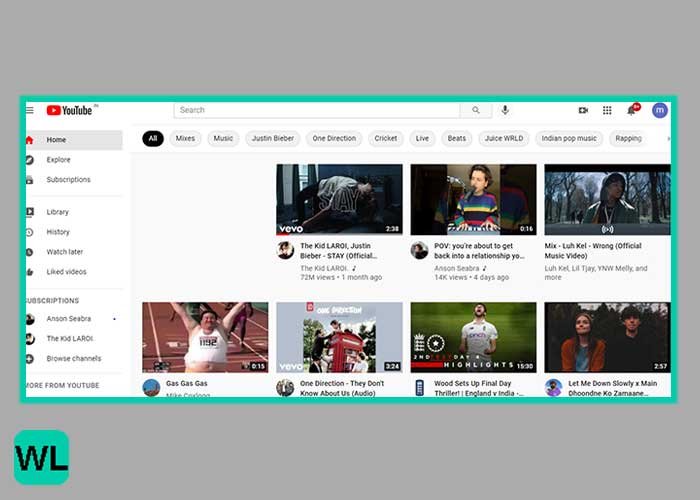Open The Kid LAROI subscription channel
This screenshot has width=700, height=500.
[x=74, y=338]
